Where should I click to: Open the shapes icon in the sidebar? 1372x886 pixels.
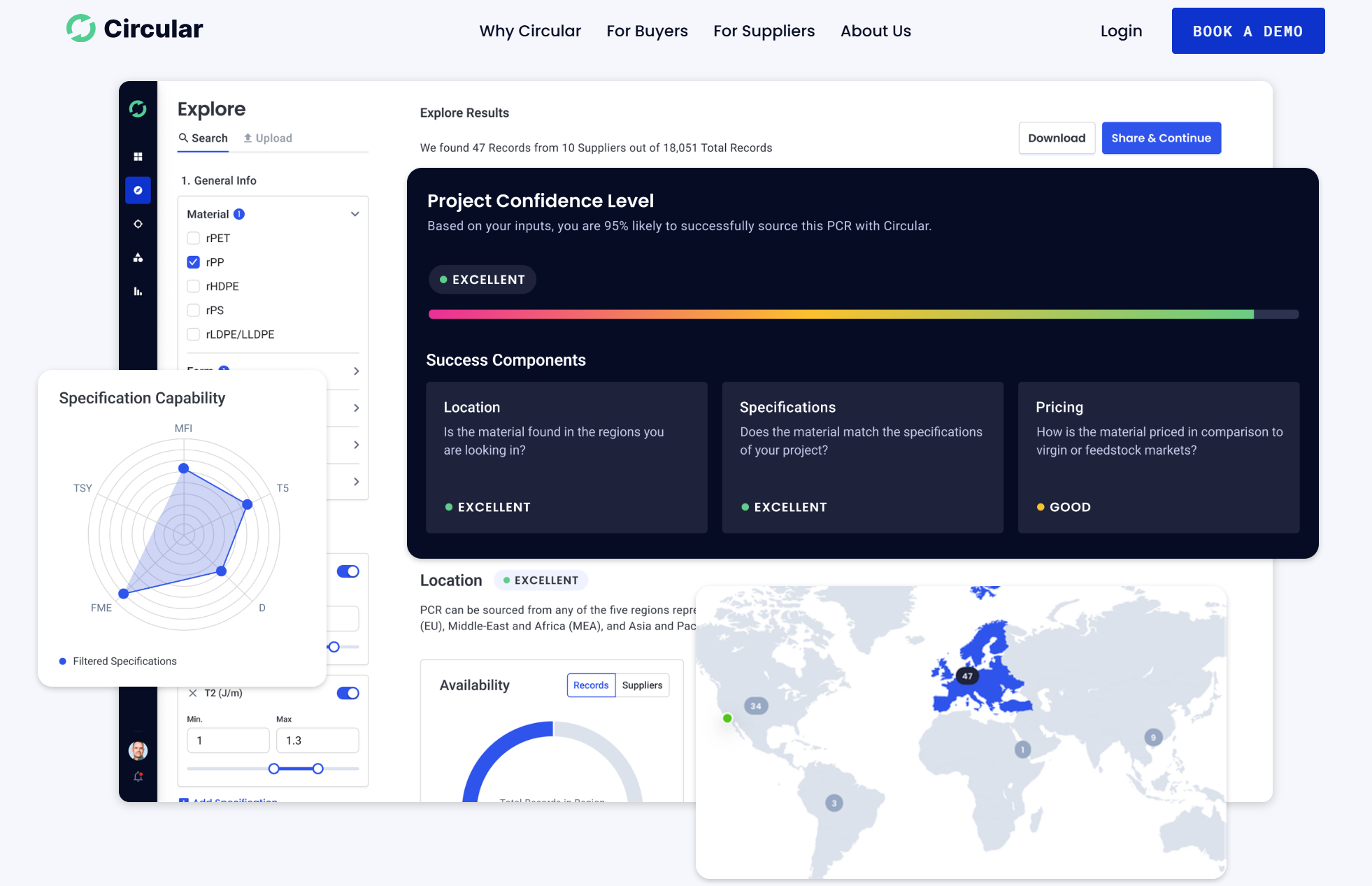pyautogui.click(x=138, y=257)
